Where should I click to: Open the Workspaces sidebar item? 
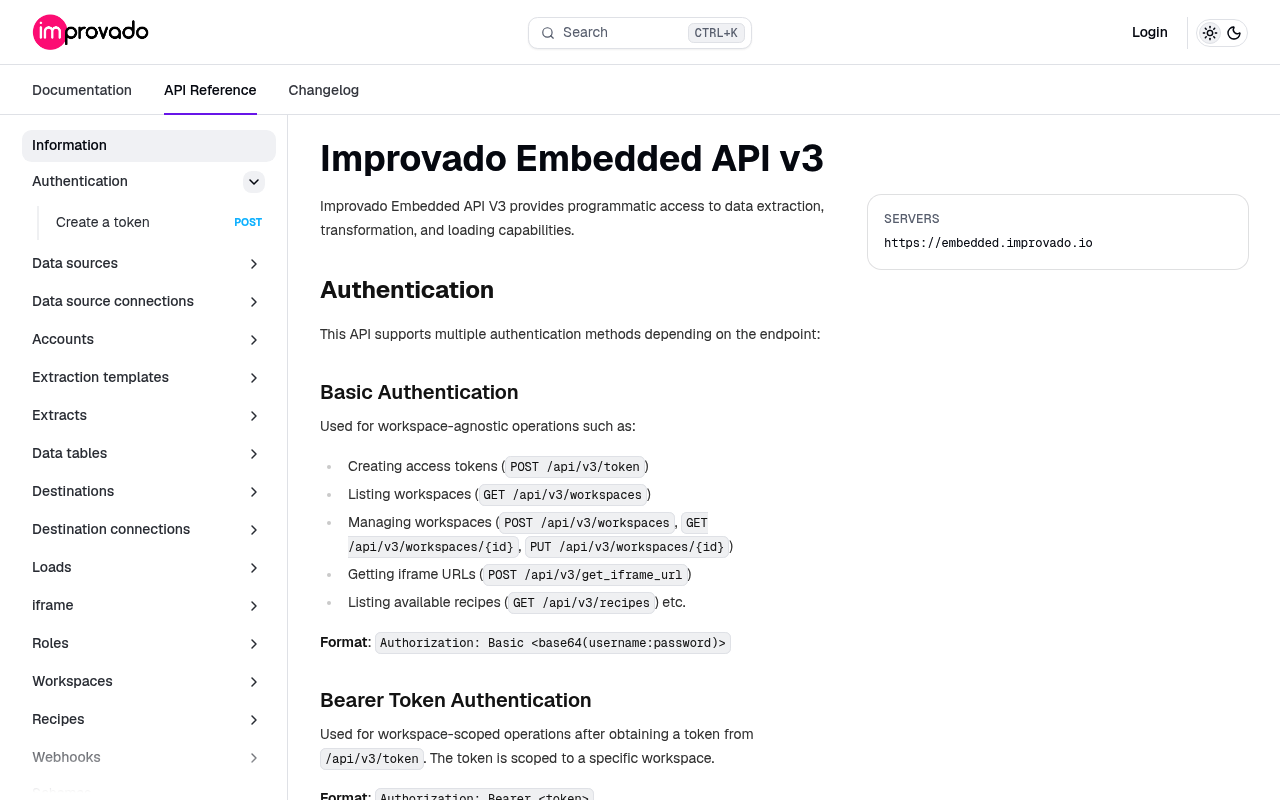click(x=72, y=681)
